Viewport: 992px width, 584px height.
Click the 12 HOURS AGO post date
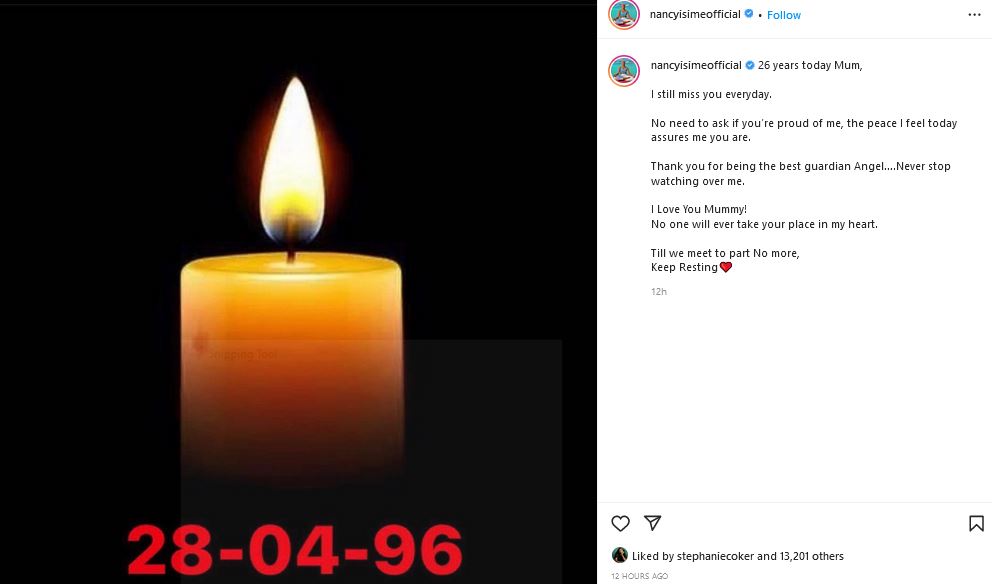pyautogui.click(x=639, y=576)
